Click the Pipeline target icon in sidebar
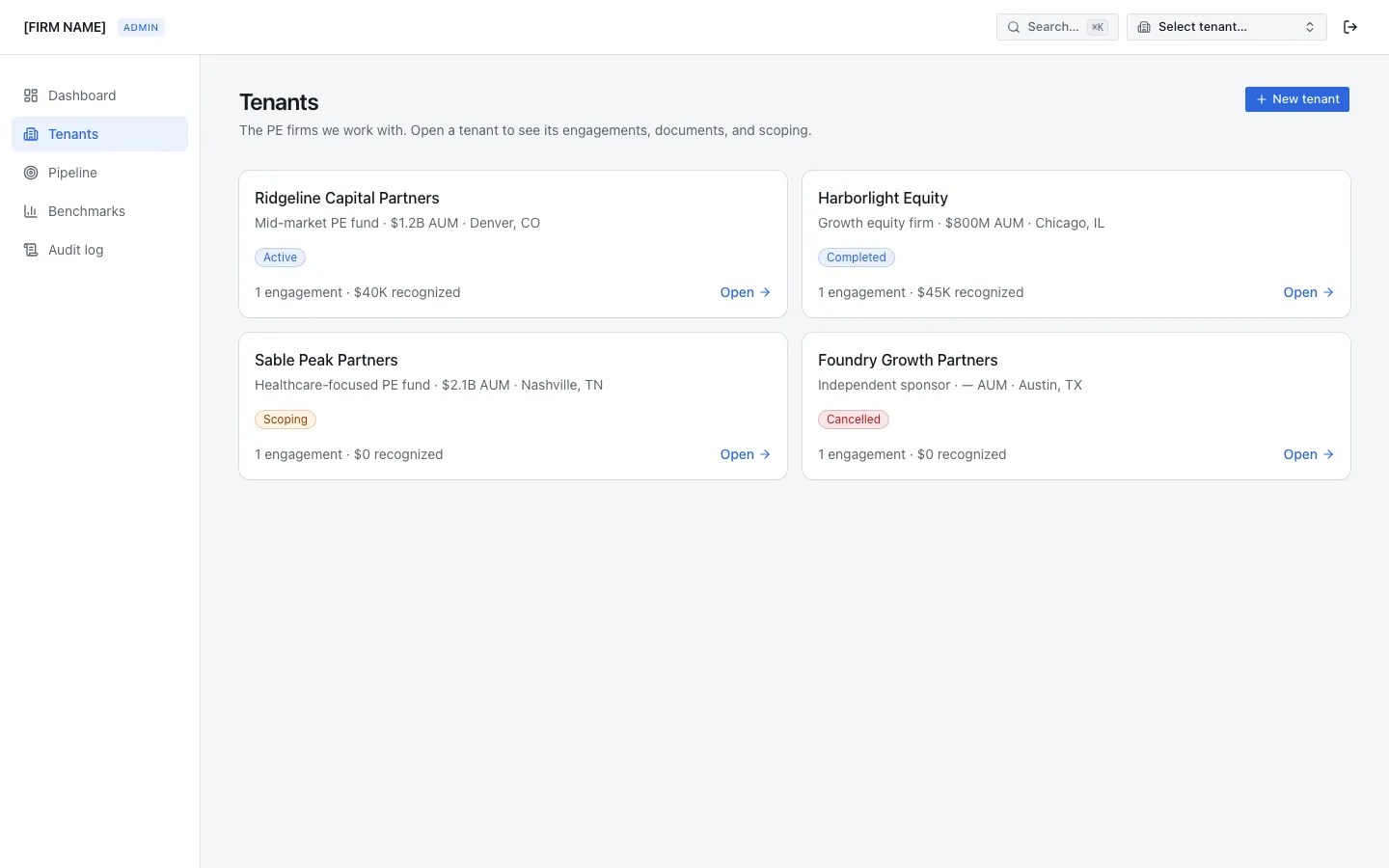This screenshot has height=868, width=1389. (31, 173)
